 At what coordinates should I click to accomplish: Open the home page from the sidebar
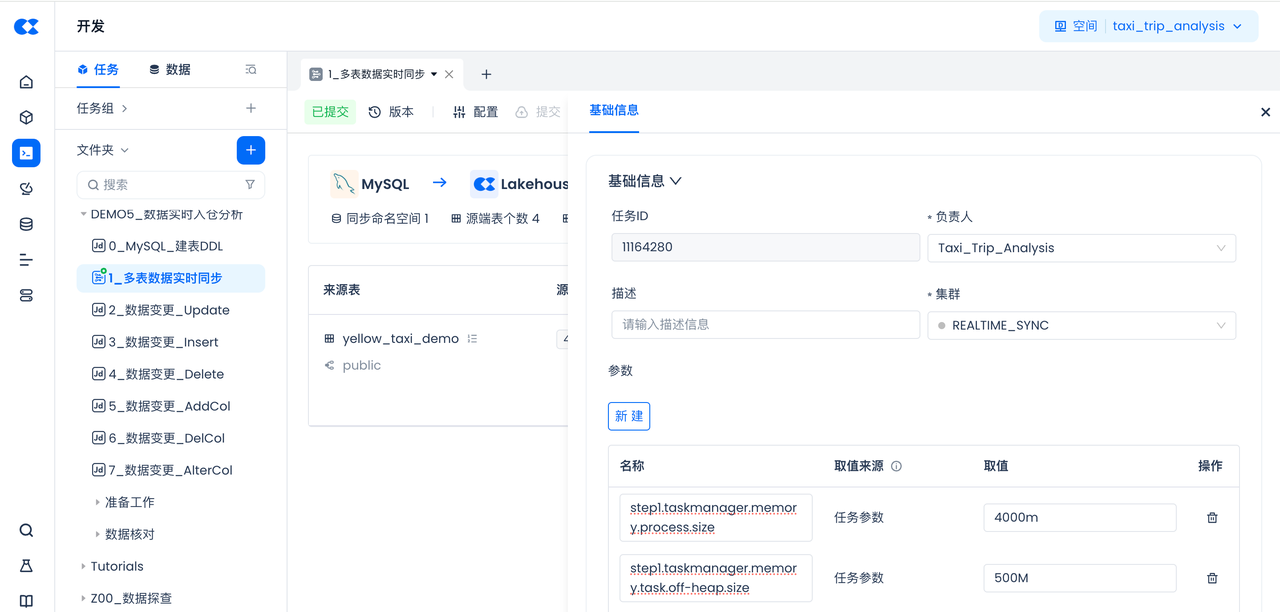click(26, 82)
